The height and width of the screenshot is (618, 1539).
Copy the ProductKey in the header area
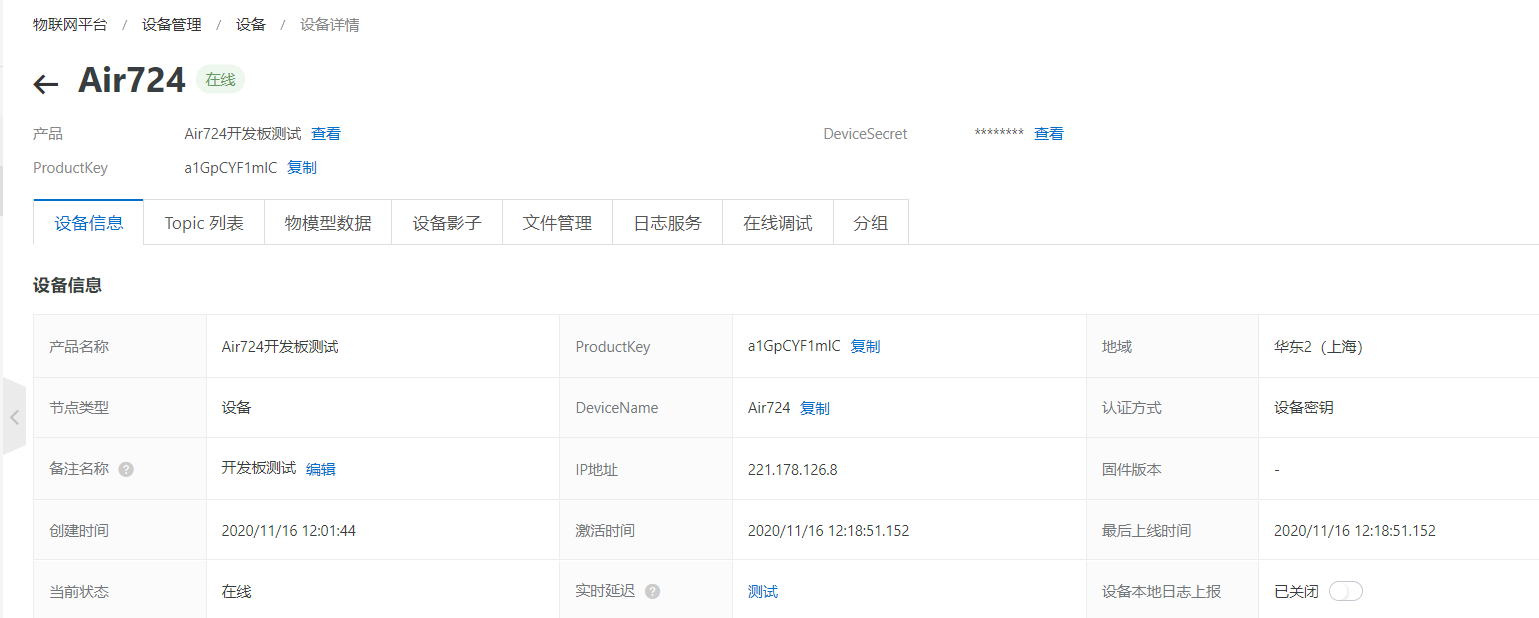(302, 168)
